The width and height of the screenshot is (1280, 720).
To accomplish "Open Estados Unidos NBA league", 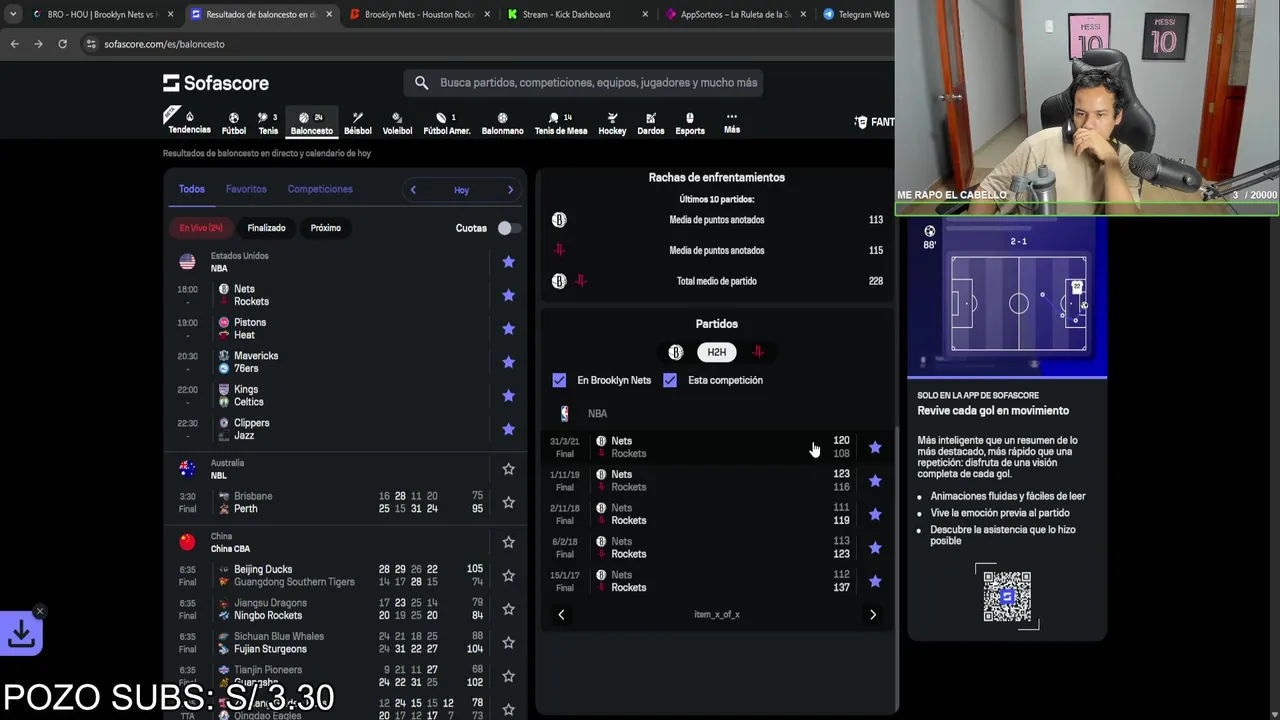I will tap(239, 262).
